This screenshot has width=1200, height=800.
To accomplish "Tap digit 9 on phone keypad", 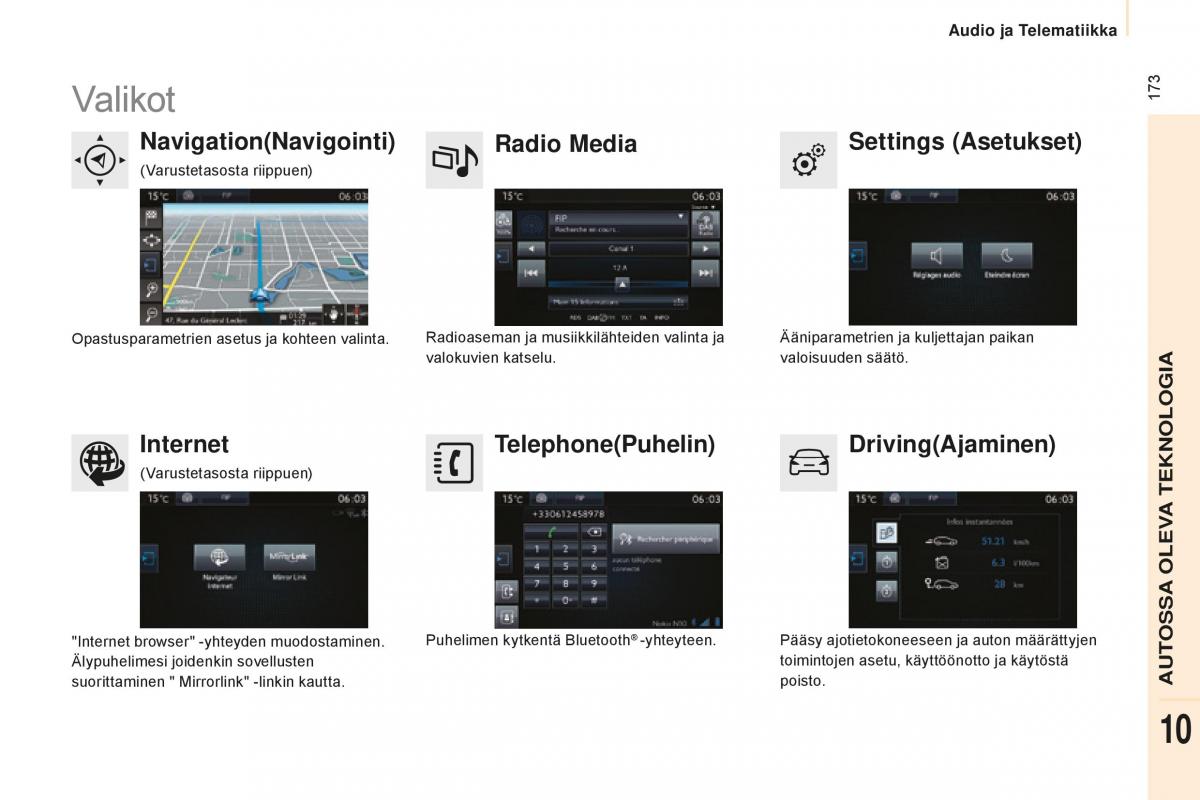I will click(594, 582).
